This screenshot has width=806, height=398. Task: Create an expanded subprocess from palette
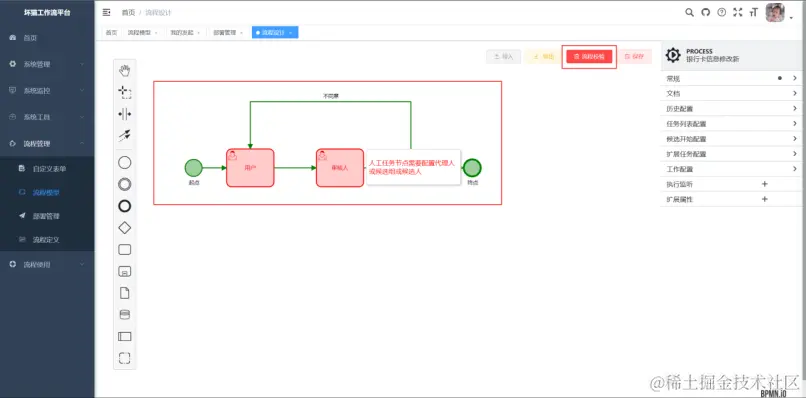(124, 271)
